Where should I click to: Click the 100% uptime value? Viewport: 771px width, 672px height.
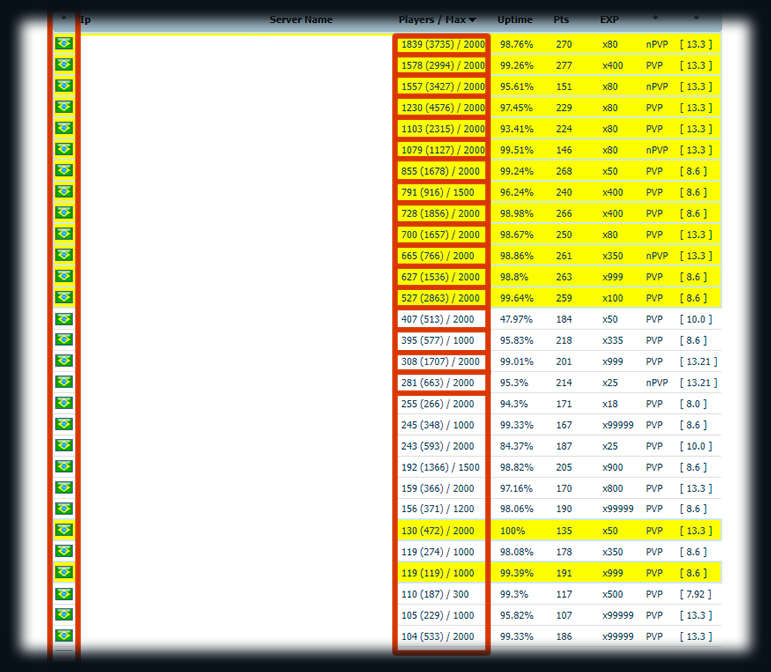point(512,531)
